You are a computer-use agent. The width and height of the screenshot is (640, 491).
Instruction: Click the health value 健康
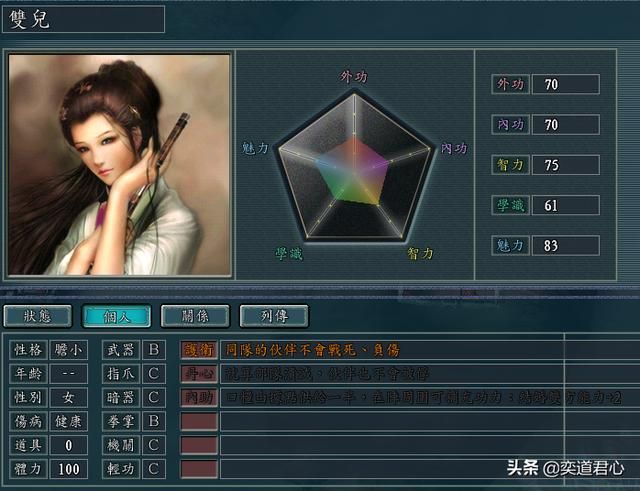click(x=68, y=421)
